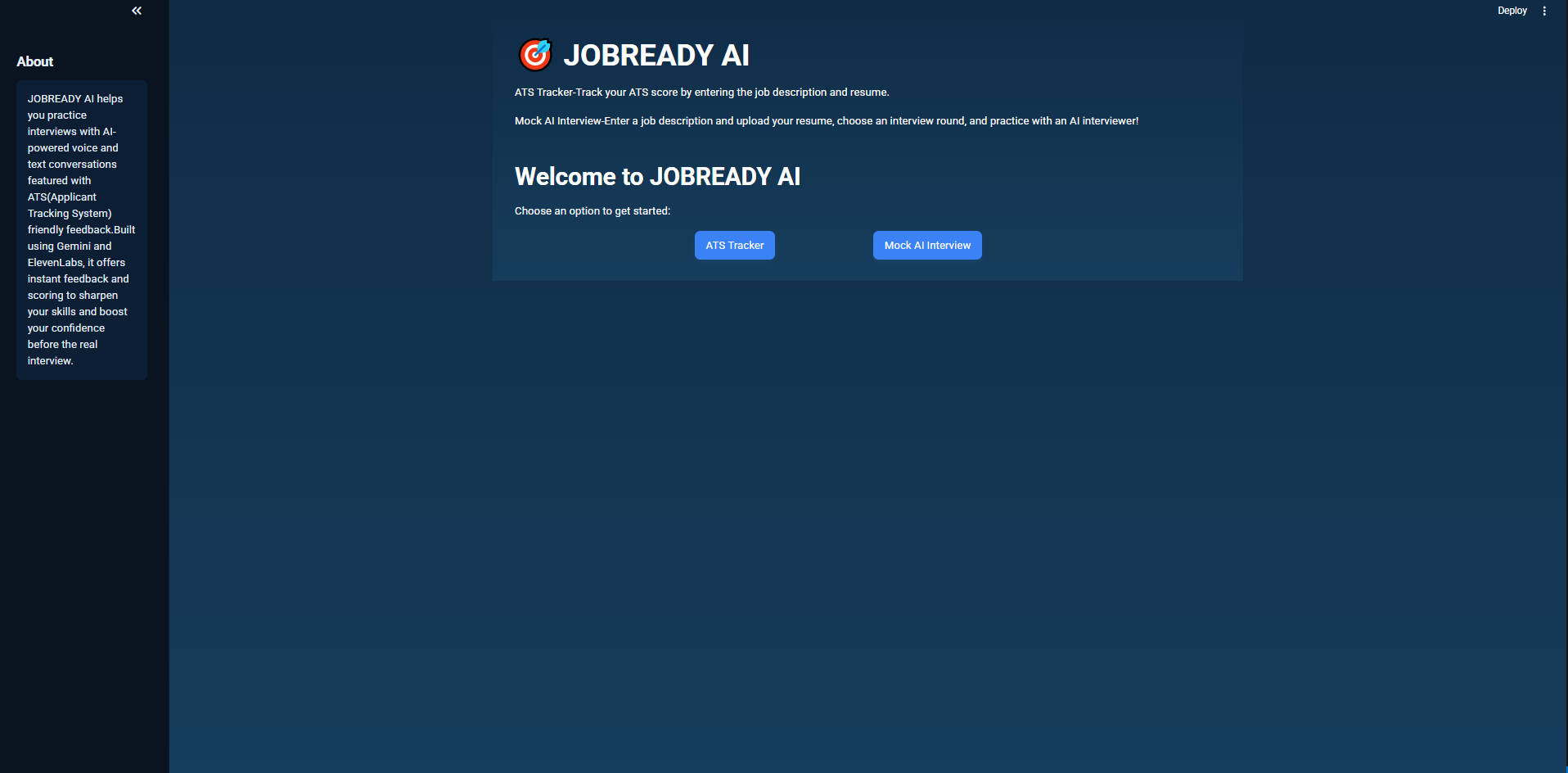Click the JOBREADY AI target logo
The height and width of the screenshot is (773, 1568).
tap(535, 55)
